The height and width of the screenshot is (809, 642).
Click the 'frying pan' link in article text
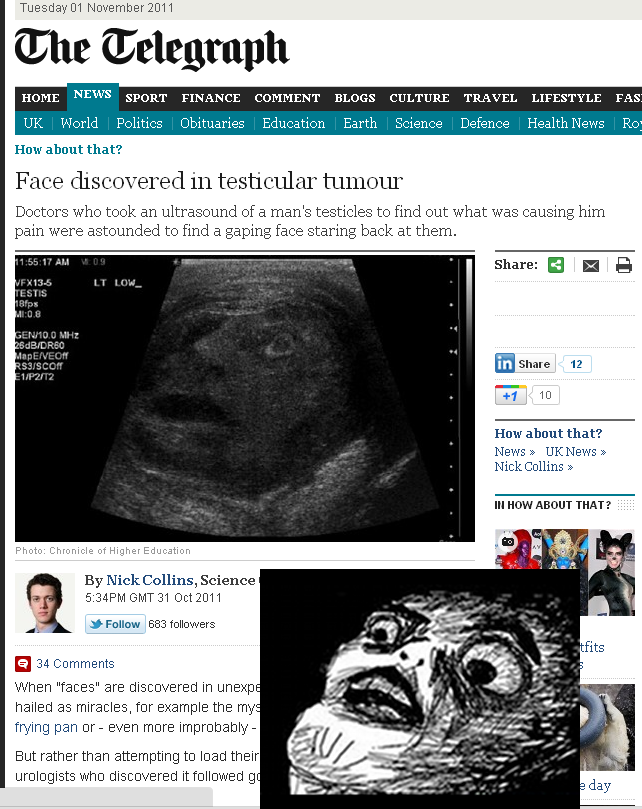point(46,727)
